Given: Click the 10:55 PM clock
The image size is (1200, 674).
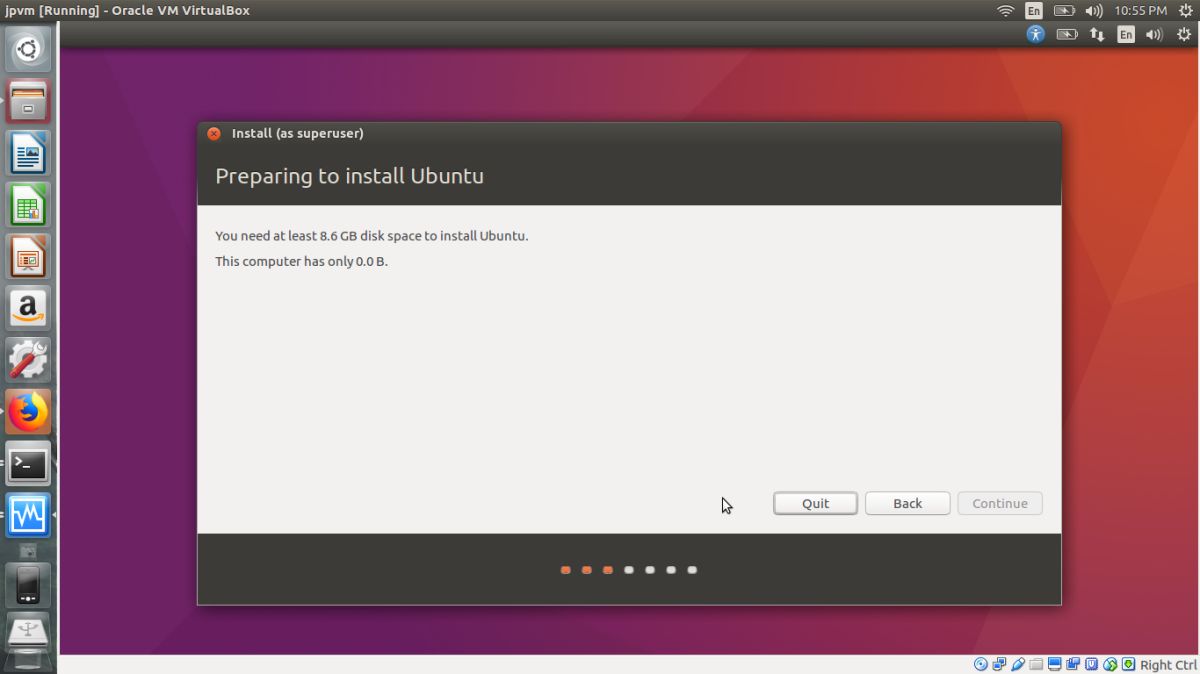Looking at the screenshot, I should tap(1140, 11).
